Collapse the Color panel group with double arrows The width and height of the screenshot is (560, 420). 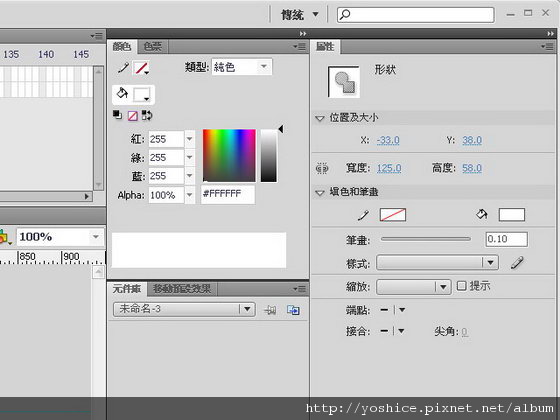click(303, 34)
